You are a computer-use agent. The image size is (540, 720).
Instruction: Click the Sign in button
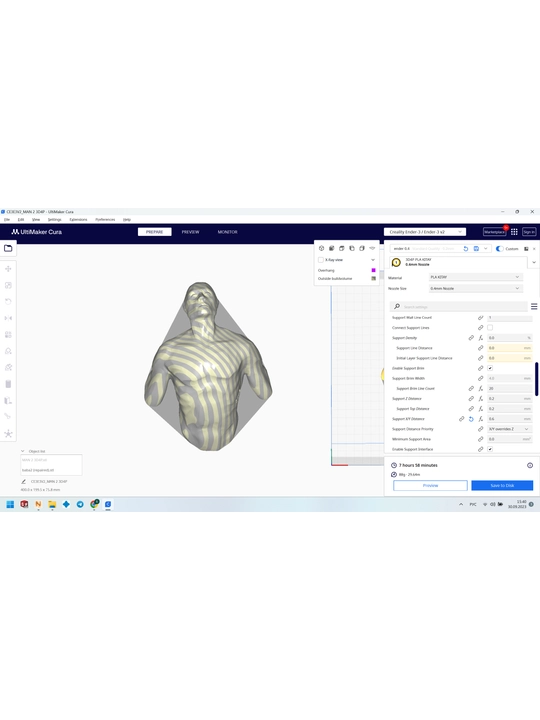(x=529, y=232)
